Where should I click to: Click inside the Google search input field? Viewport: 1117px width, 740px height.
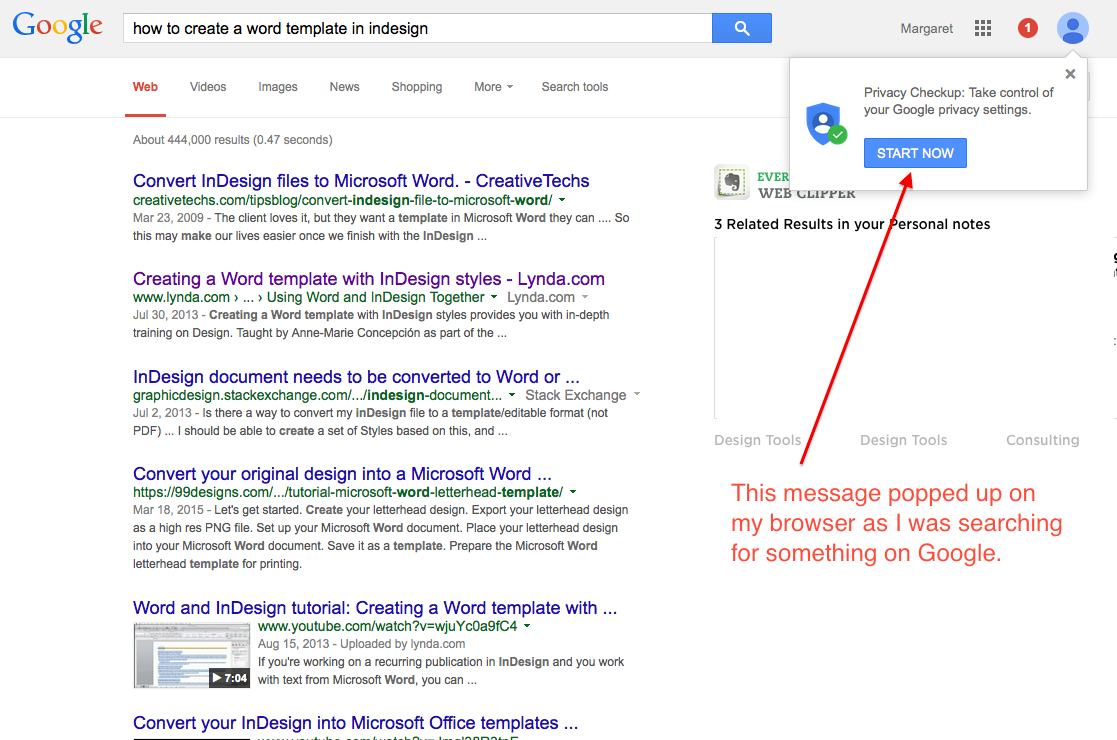(416, 28)
